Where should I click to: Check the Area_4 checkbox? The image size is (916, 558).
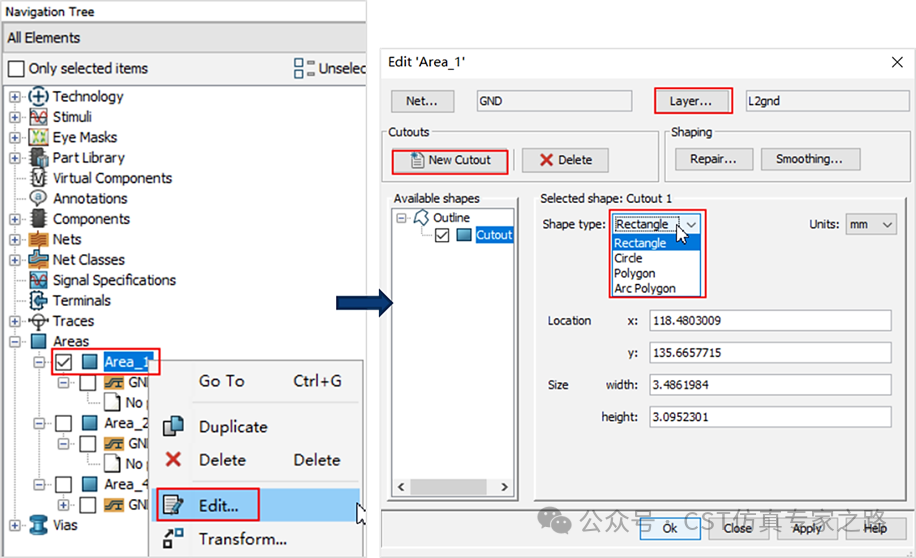63,484
